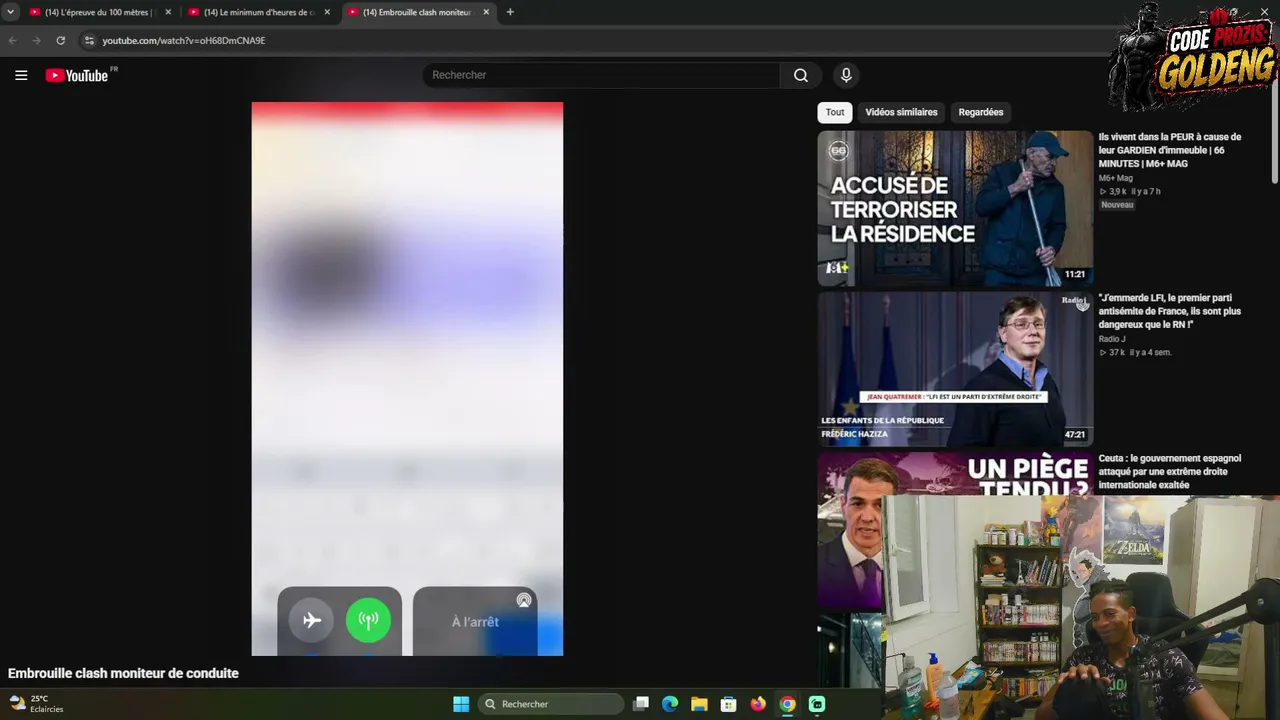The image size is (1280, 720).
Task: Open the Jean Quatremer video thumbnail
Action: pyautogui.click(x=955, y=369)
